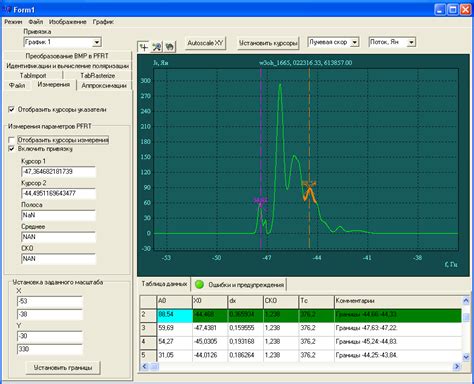Click cell with value -44,0126
Viewport: 474px width, 384px height.
click(210, 356)
